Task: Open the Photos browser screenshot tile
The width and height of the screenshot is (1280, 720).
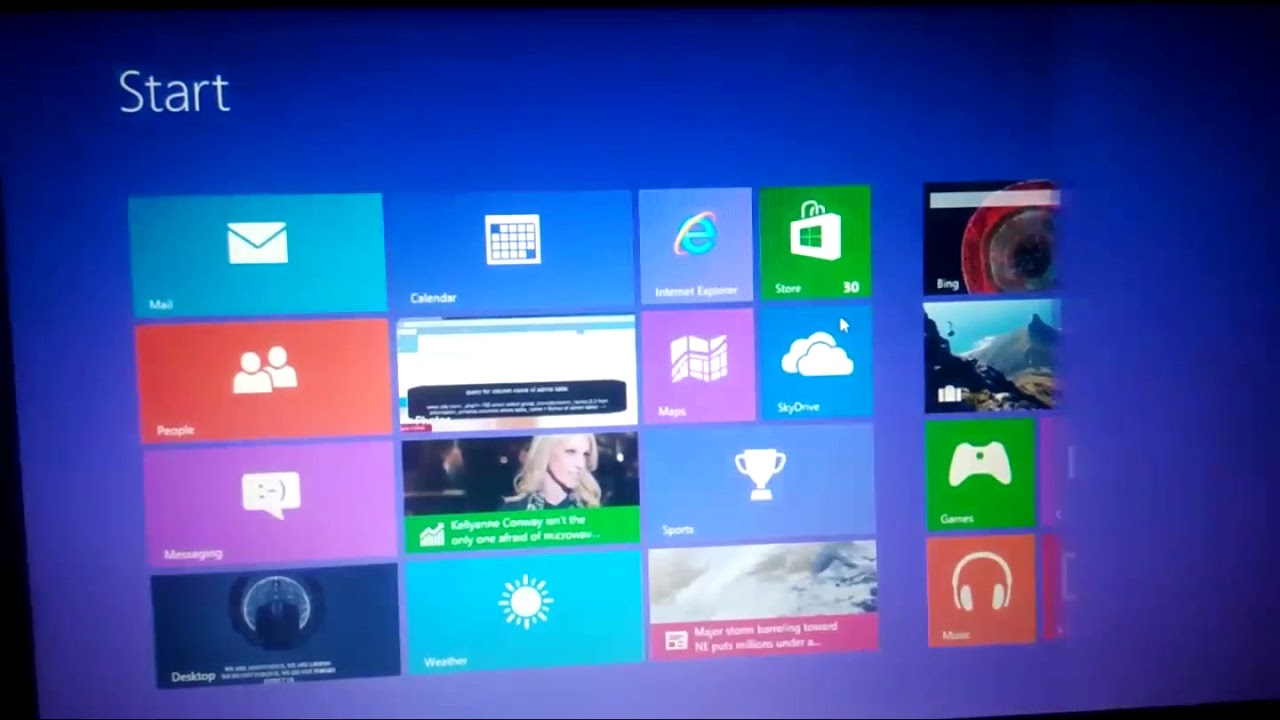Action: (x=516, y=373)
